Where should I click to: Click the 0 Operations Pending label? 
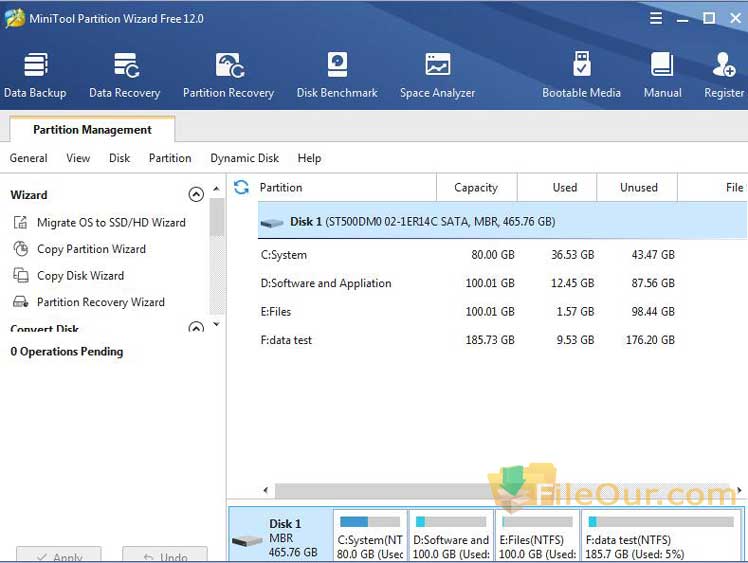pos(67,352)
